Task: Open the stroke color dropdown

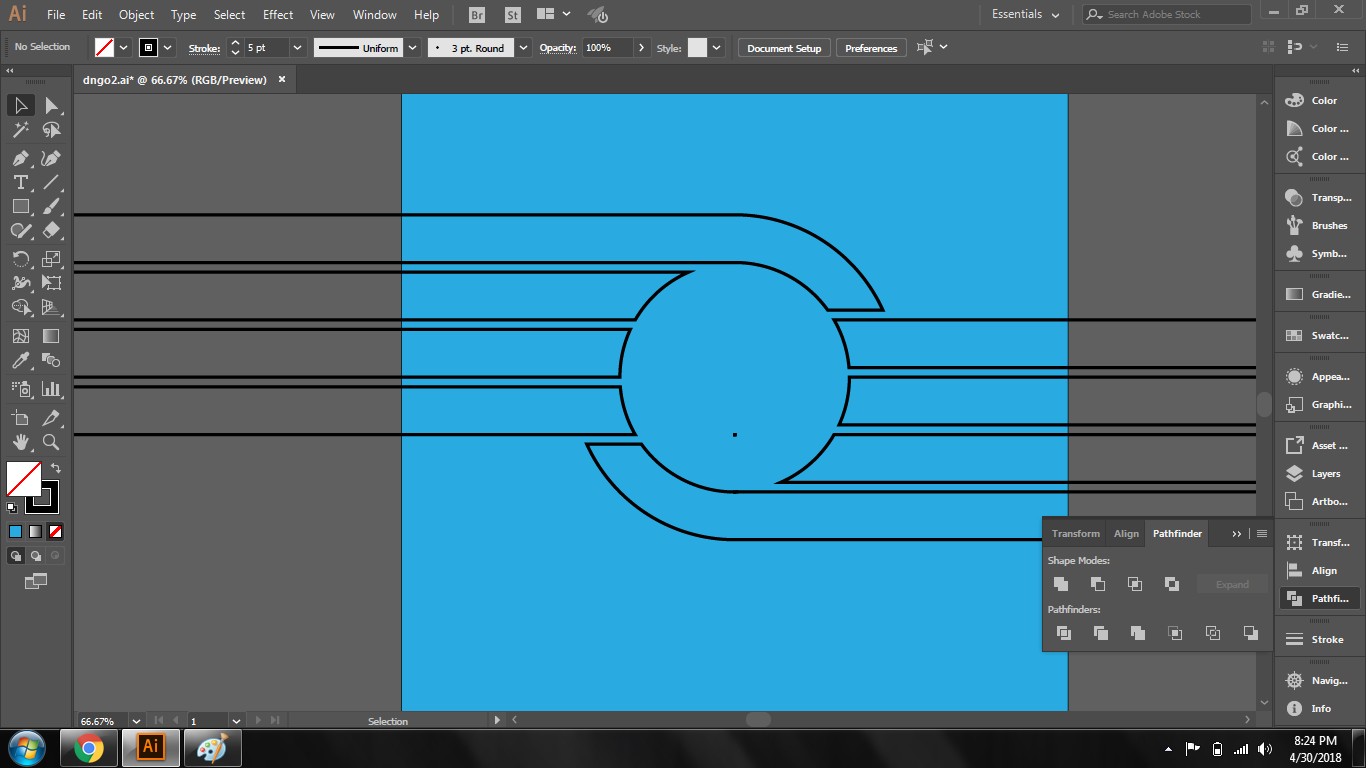Action: [168, 48]
